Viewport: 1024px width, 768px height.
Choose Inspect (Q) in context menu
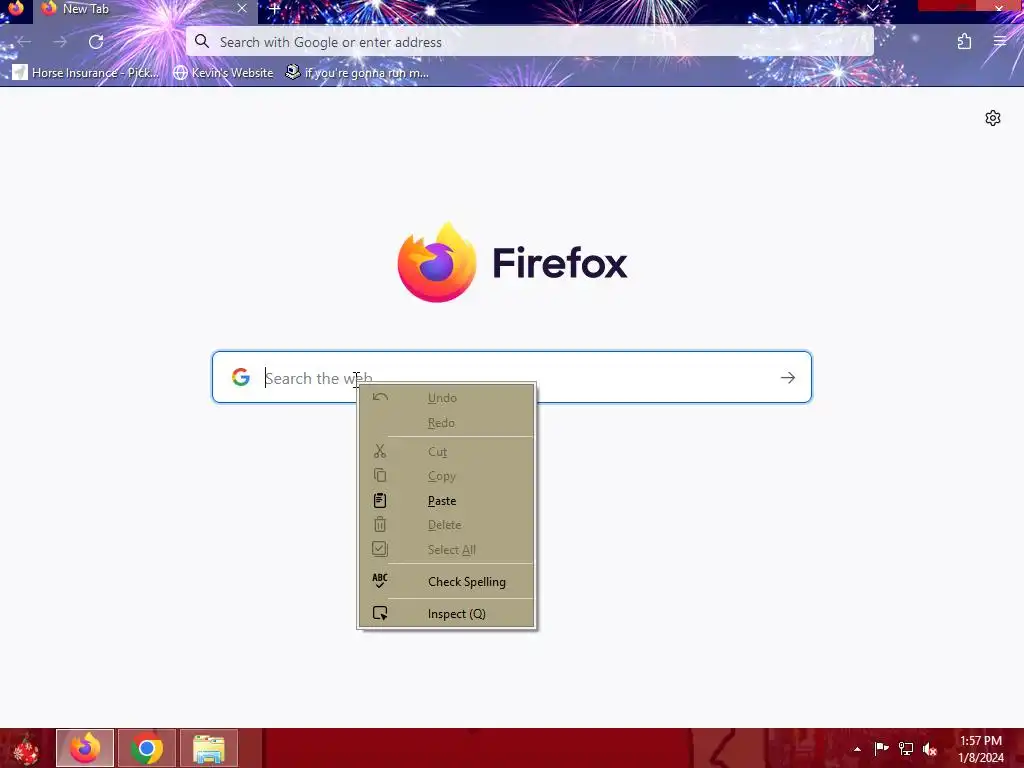pyautogui.click(x=447, y=613)
